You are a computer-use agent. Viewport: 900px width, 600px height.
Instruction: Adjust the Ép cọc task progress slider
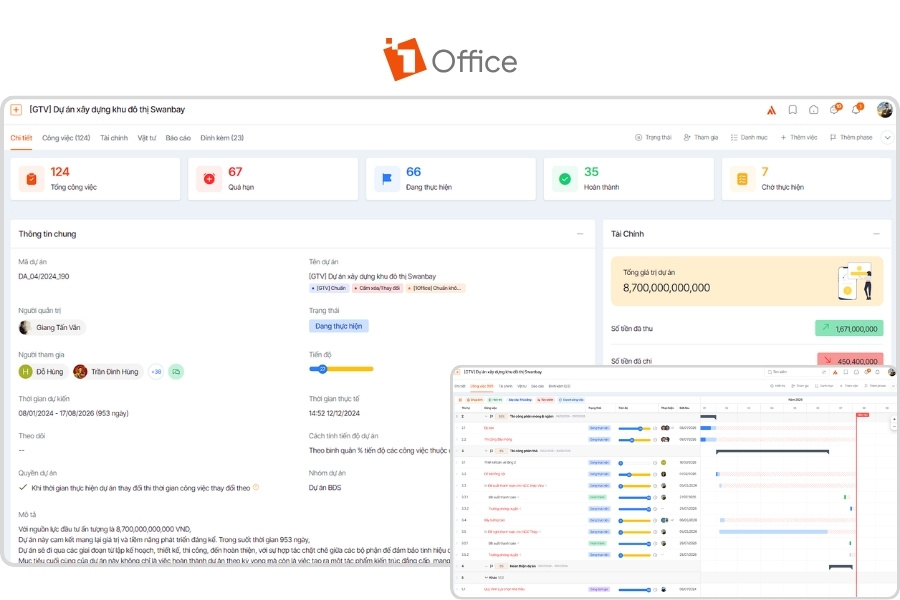coord(637,428)
